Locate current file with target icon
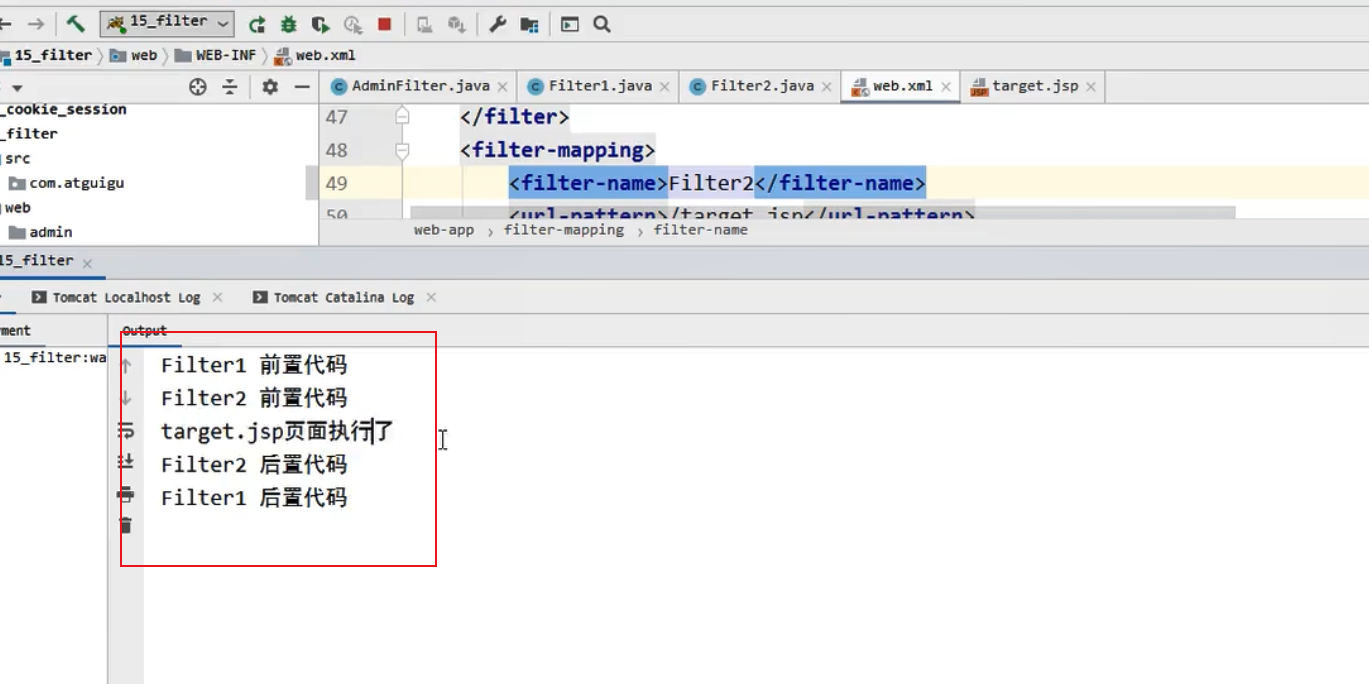This screenshot has height=684, width=1369. [x=198, y=87]
